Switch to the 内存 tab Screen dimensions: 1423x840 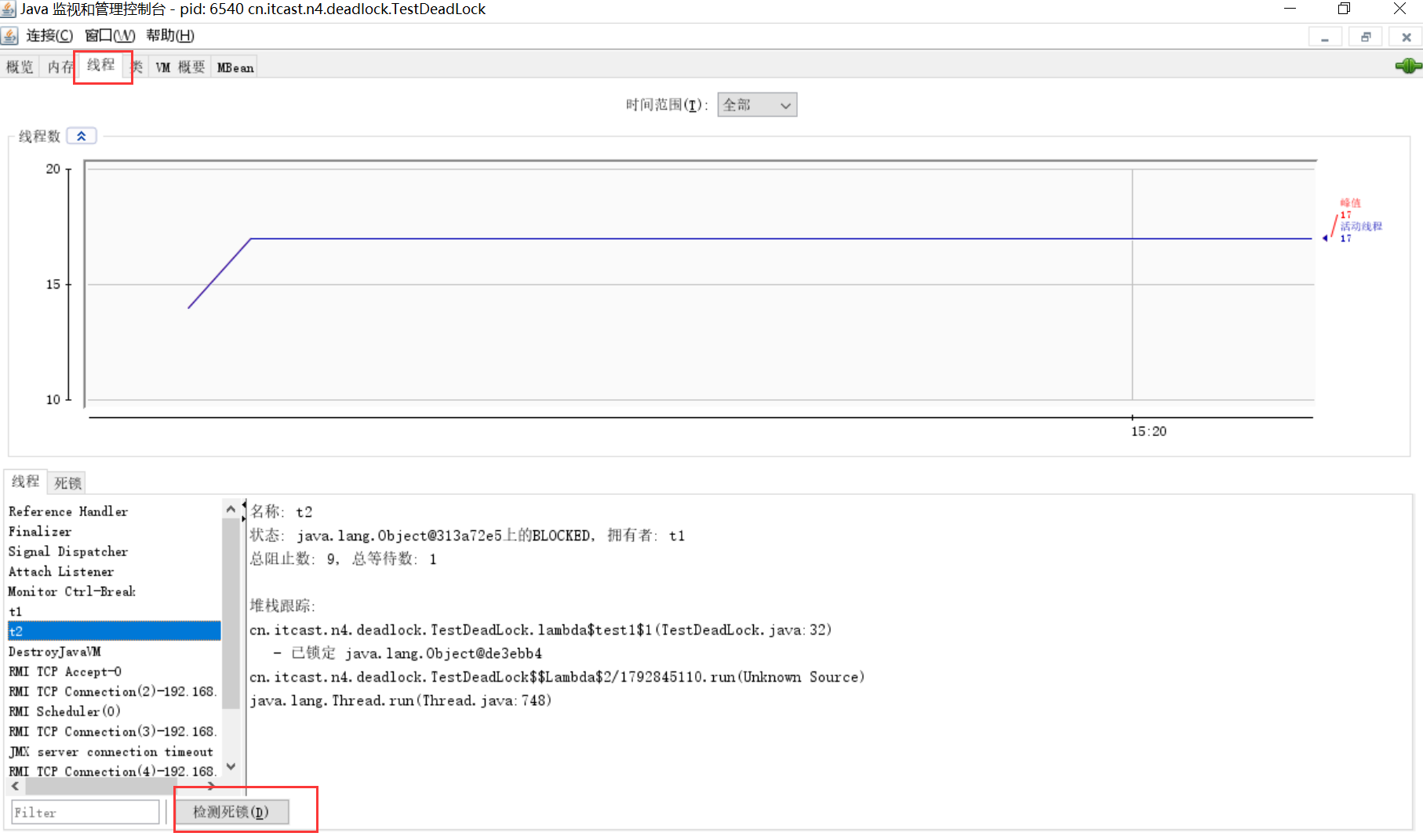click(59, 67)
